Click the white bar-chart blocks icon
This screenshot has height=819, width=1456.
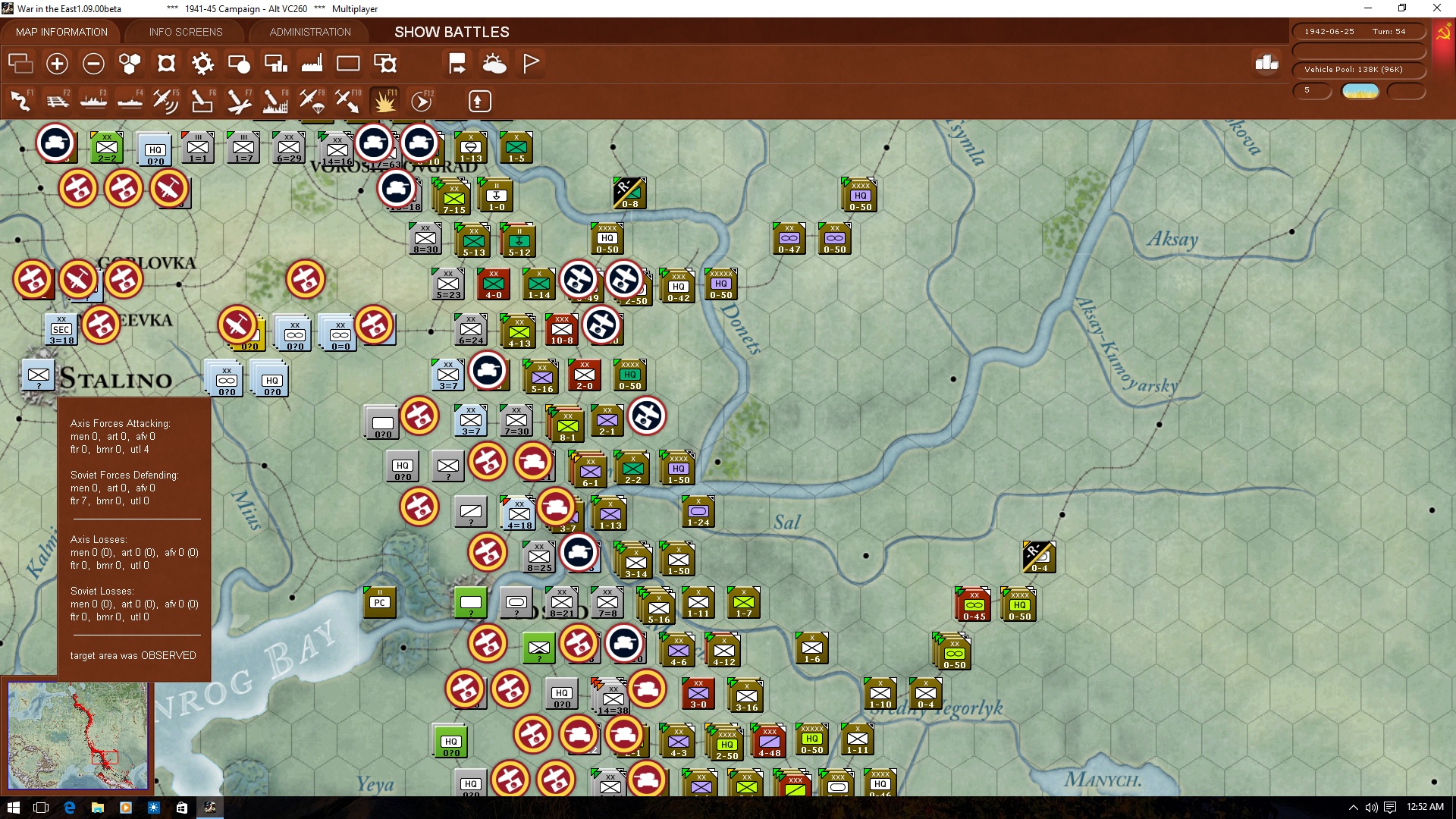click(1266, 63)
